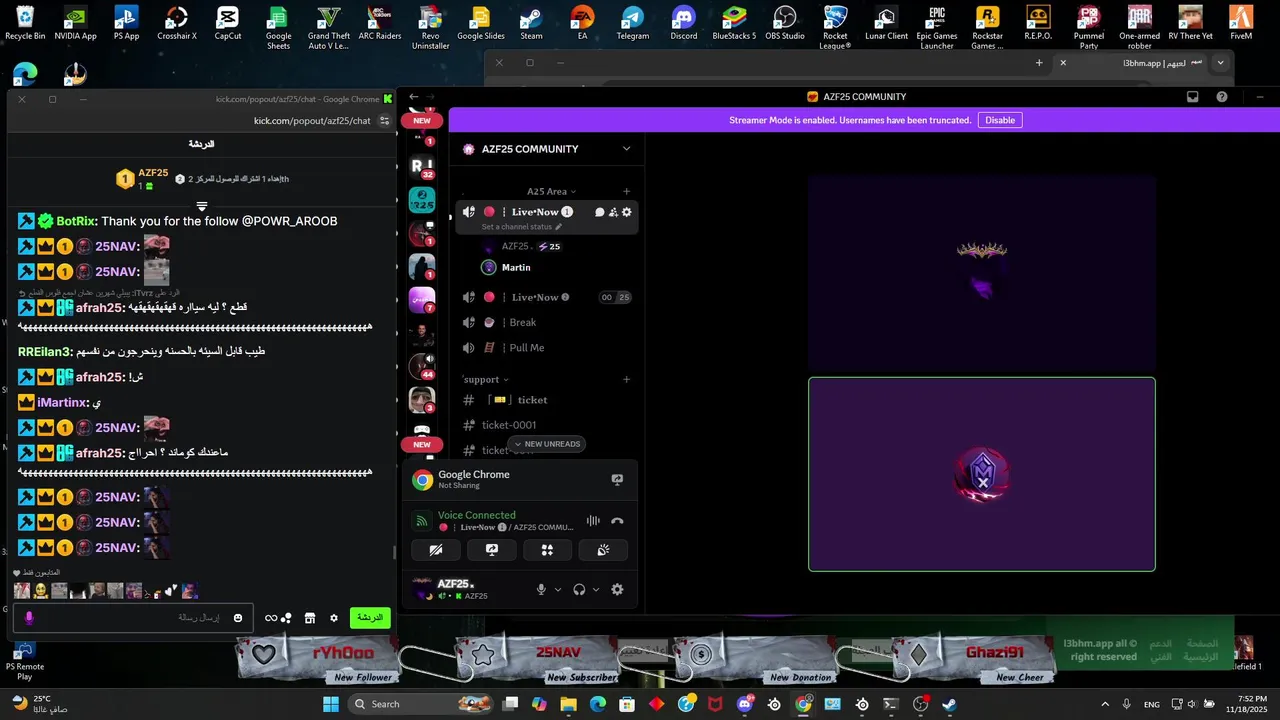Open the Kick shop icon
The width and height of the screenshot is (1280, 720).
(x=310, y=618)
